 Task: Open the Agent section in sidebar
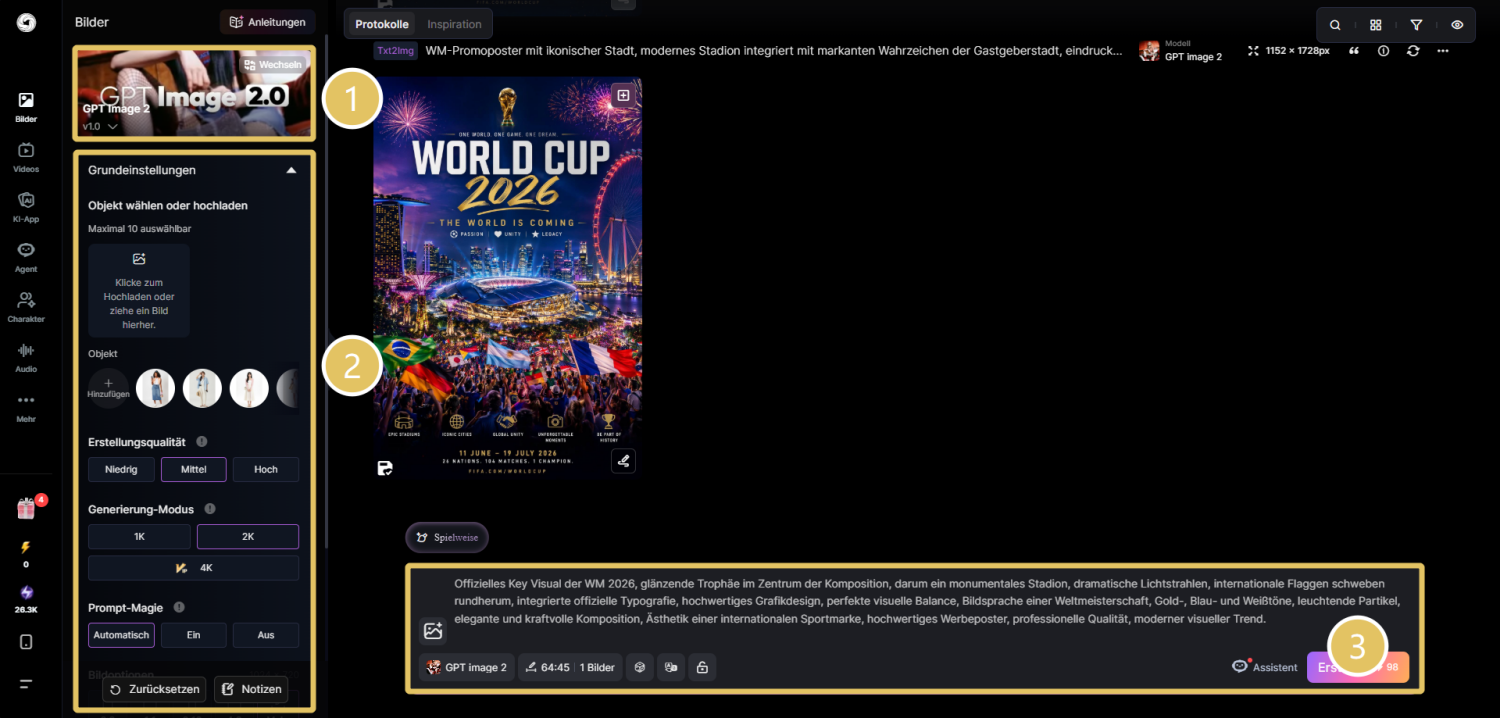(x=26, y=257)
